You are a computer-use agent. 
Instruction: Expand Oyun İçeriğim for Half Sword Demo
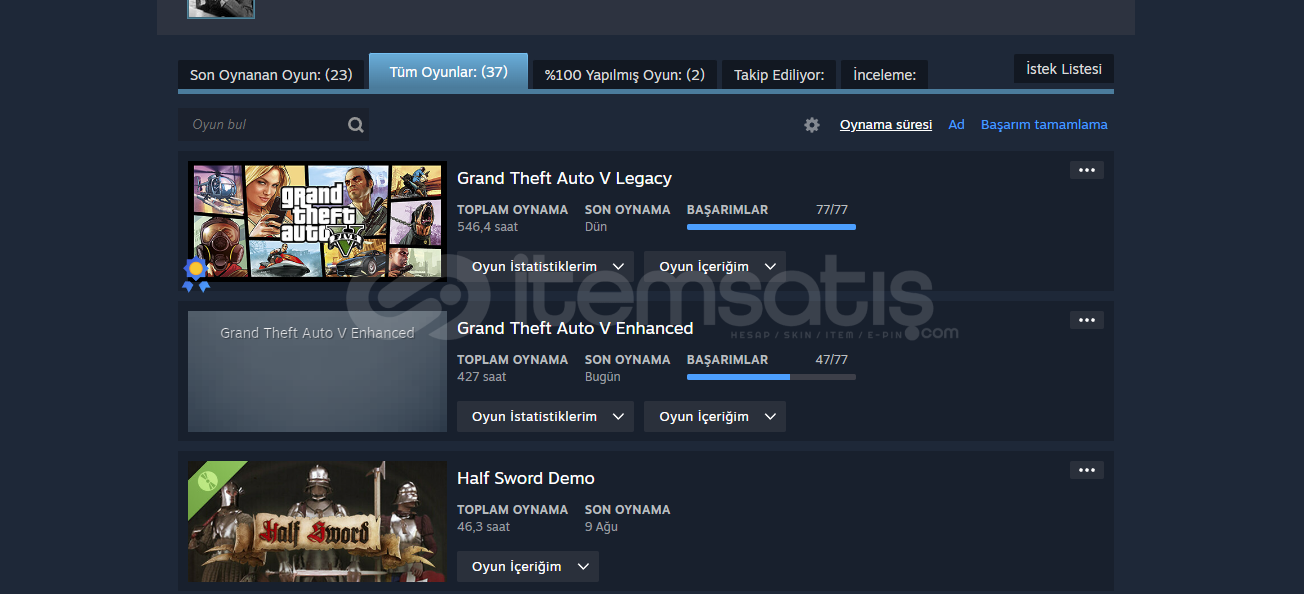(x=528, y=566)
